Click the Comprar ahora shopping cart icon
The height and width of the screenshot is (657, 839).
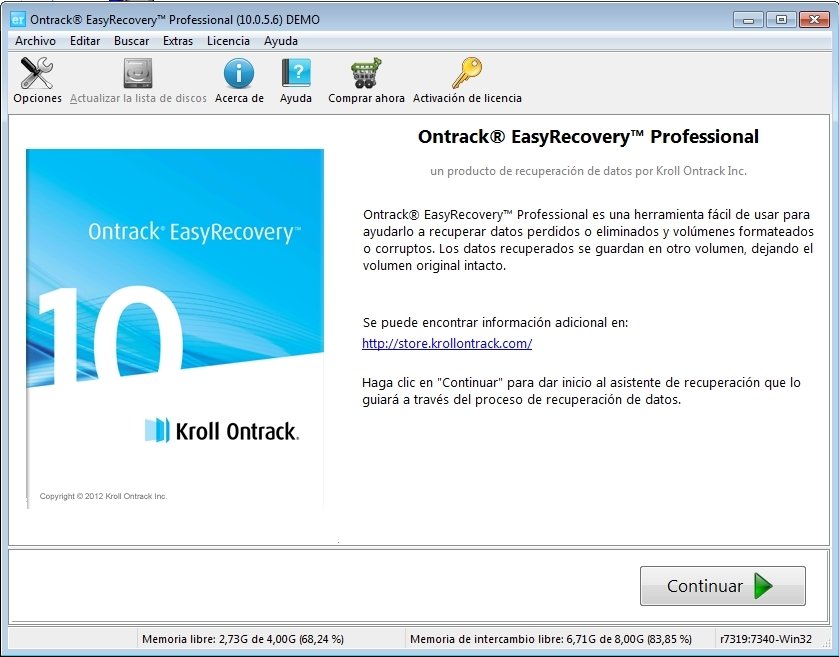366,73
